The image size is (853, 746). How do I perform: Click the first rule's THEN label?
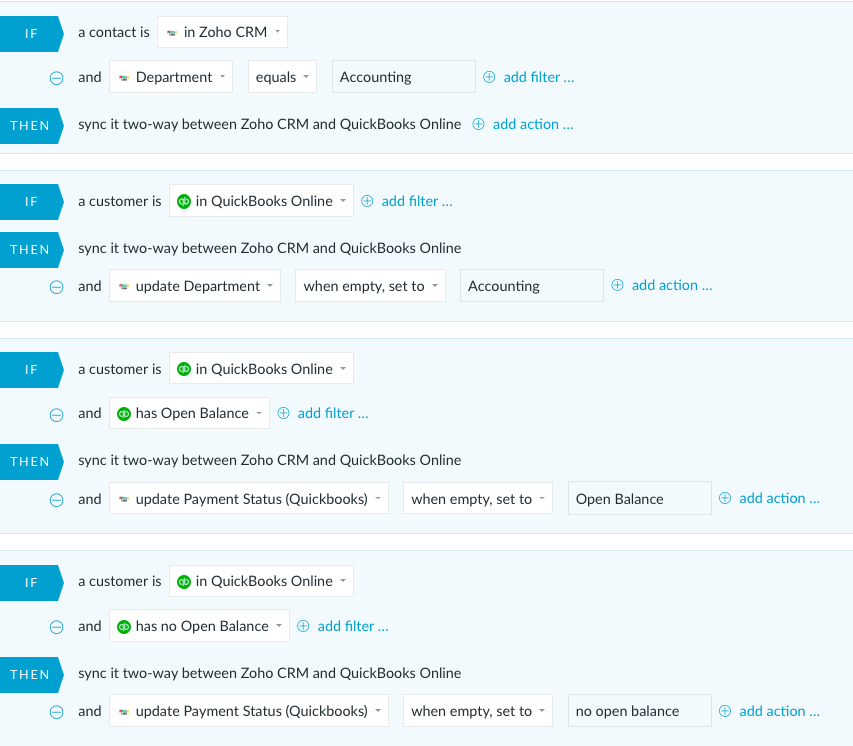pyautogui.click(x=30, y=126)
